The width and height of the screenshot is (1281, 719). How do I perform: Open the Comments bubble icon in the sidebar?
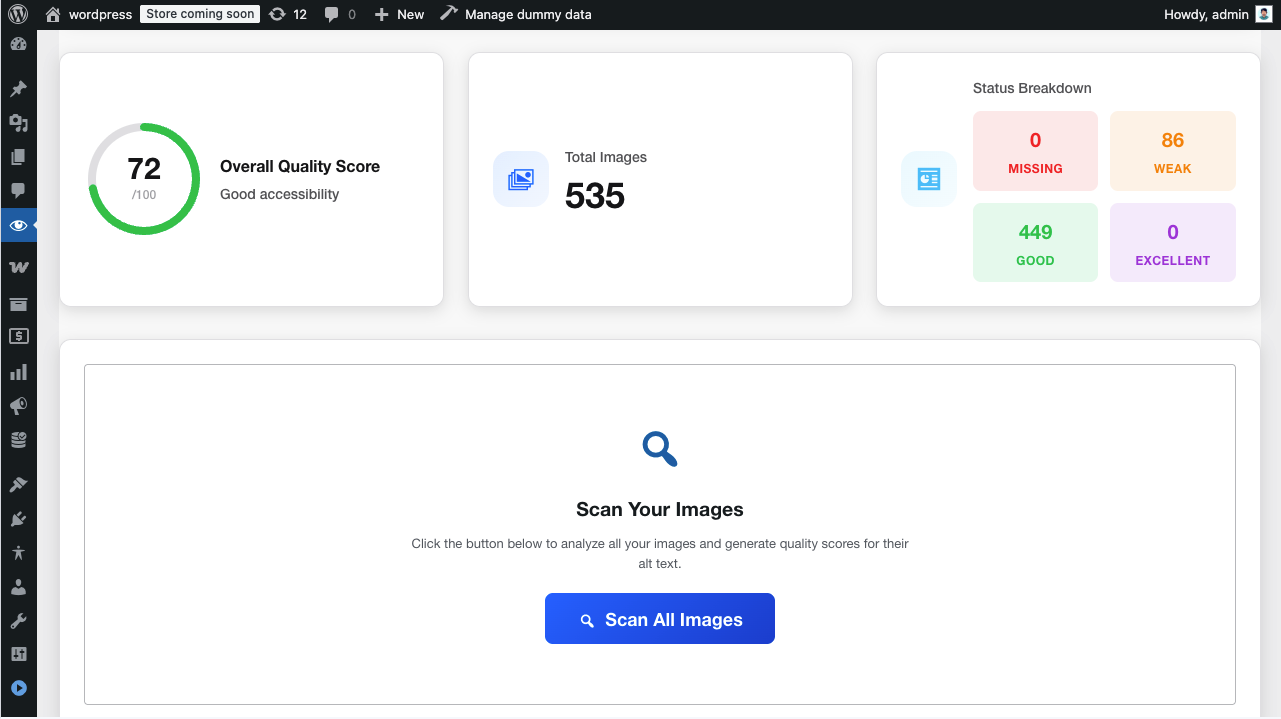click(19, 191)
